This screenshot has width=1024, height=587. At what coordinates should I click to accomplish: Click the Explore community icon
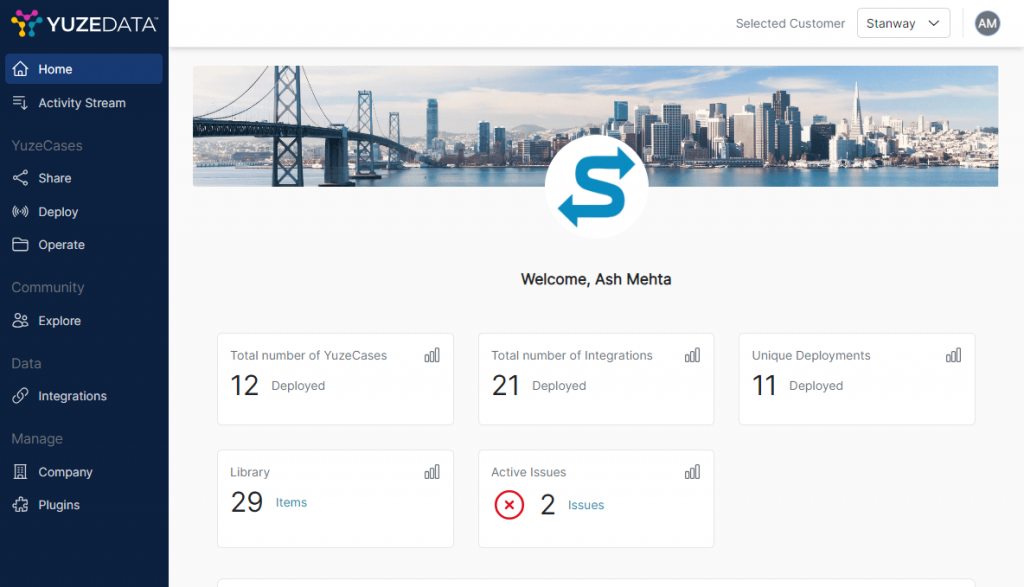(20, 321)
